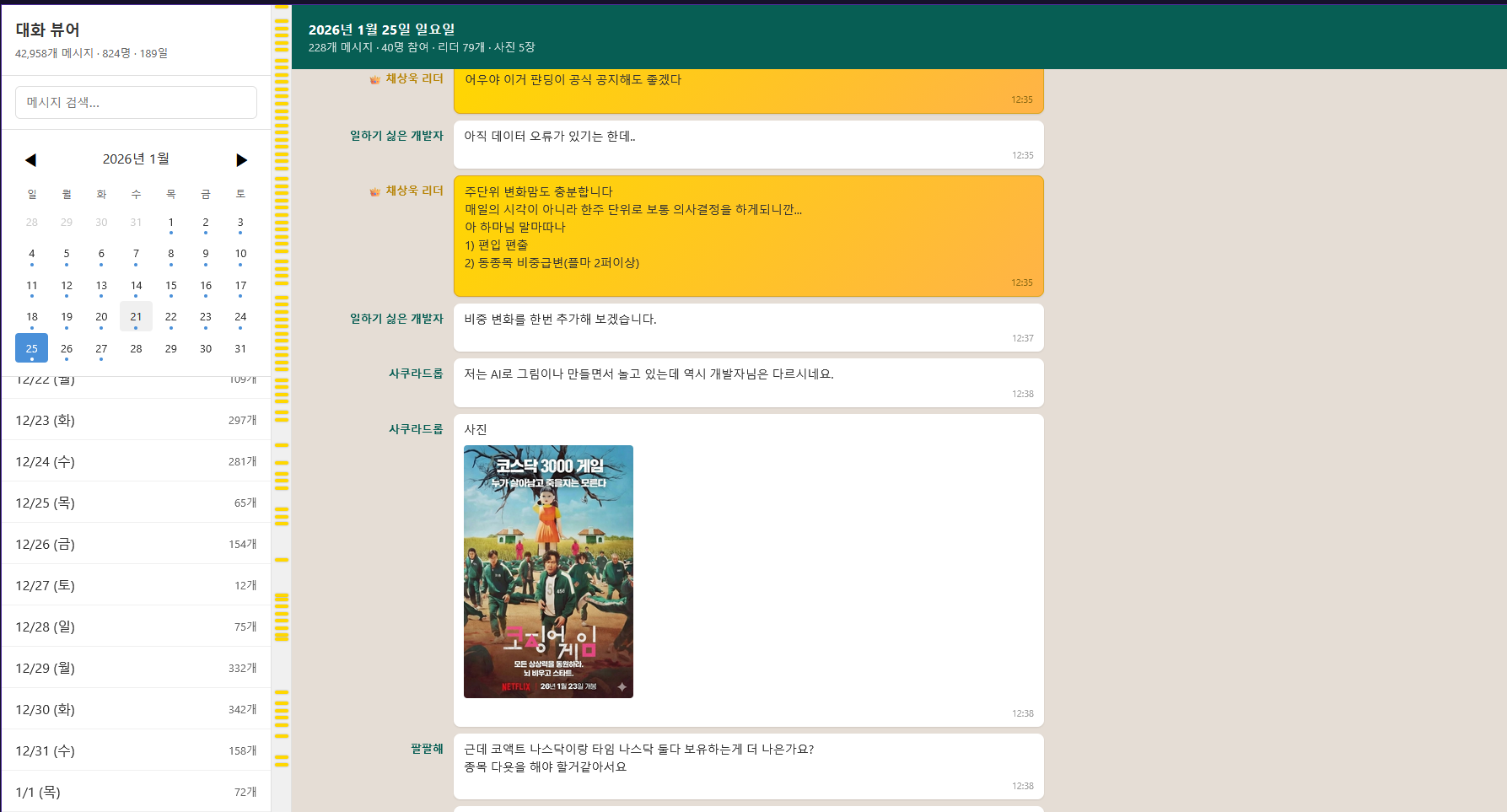
Task: Select January 25 in the calendar
Action: point(31,348)
